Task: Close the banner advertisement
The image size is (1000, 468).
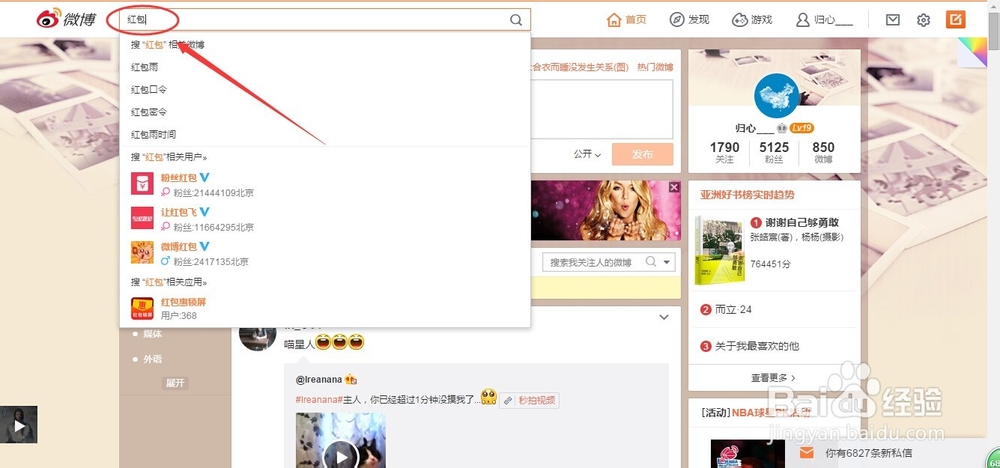Action: (x=674, y=187)
